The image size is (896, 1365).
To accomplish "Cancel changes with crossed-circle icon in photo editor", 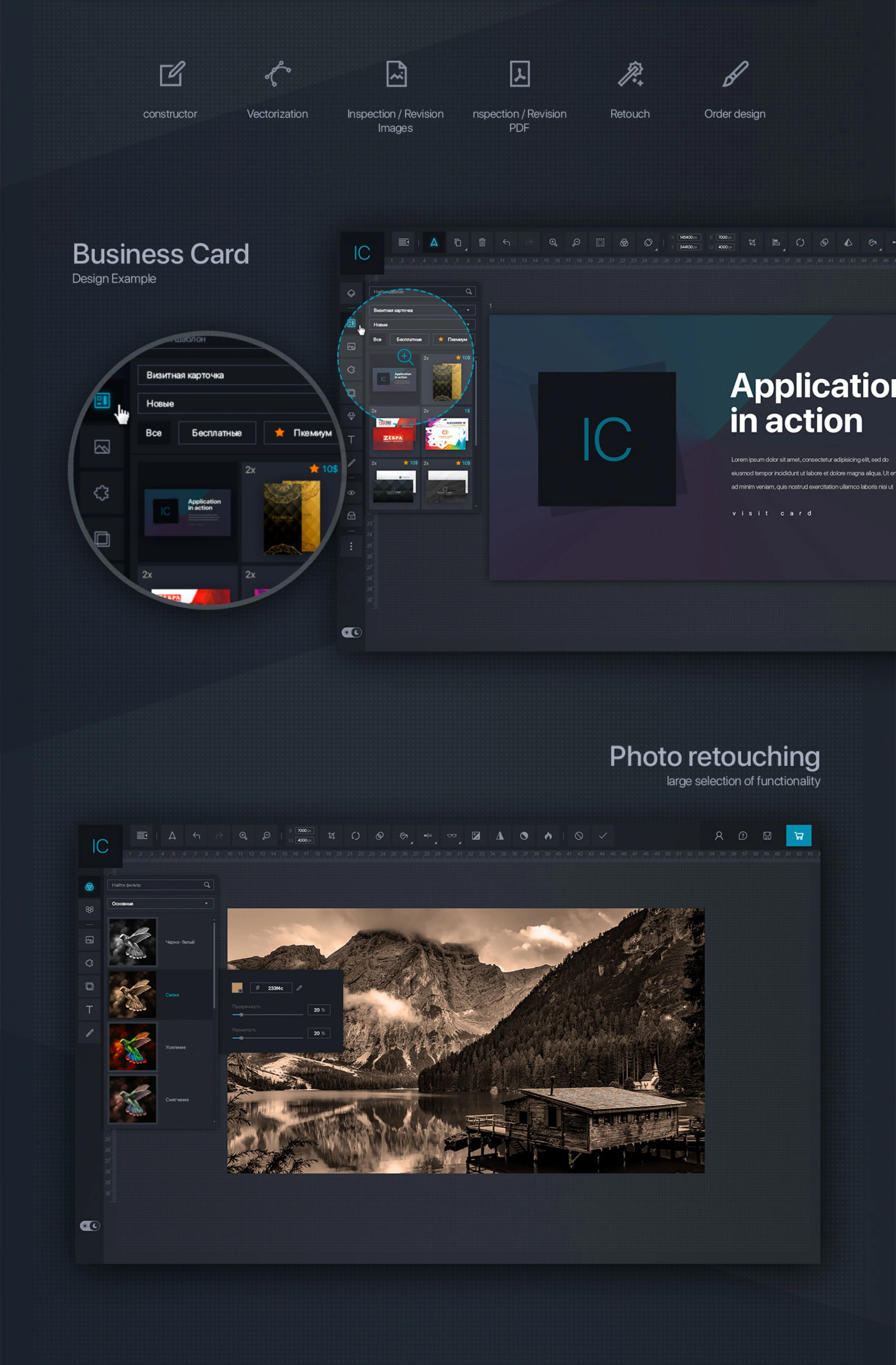I will [579, 836].
